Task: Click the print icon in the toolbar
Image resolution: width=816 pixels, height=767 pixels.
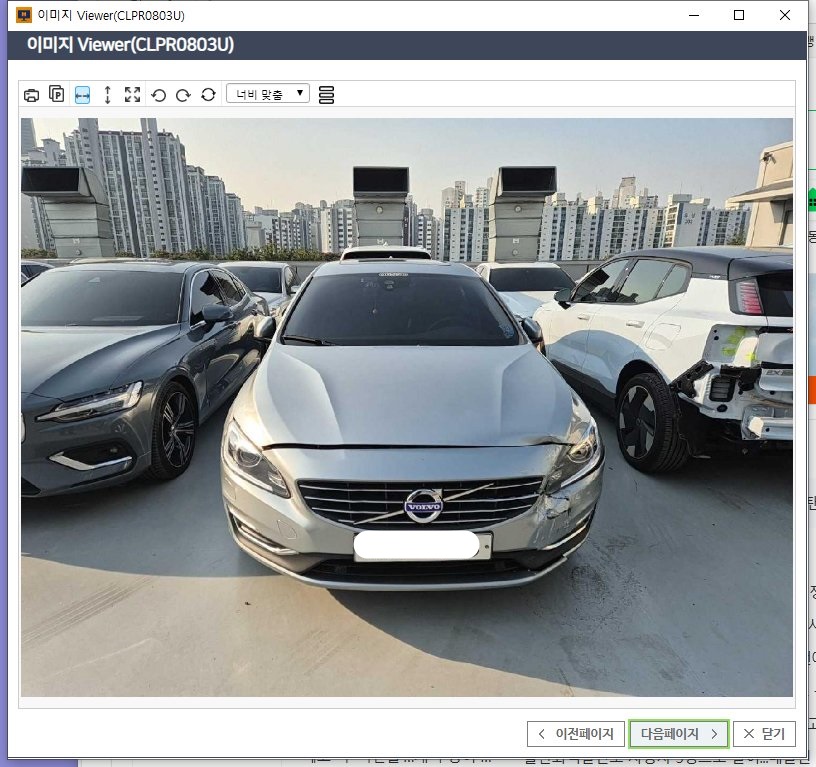Action: (31, 95)
